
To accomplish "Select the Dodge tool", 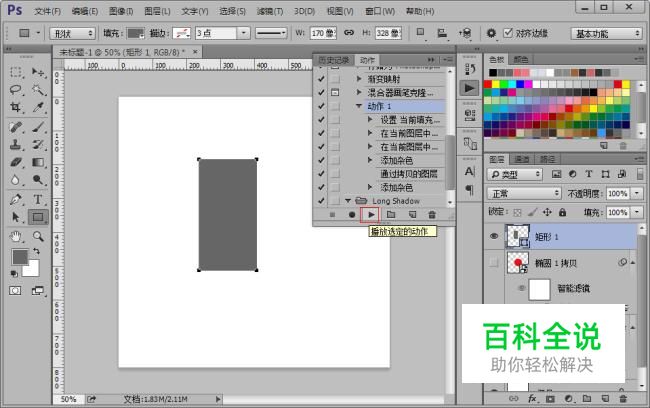I will point(38,180).
